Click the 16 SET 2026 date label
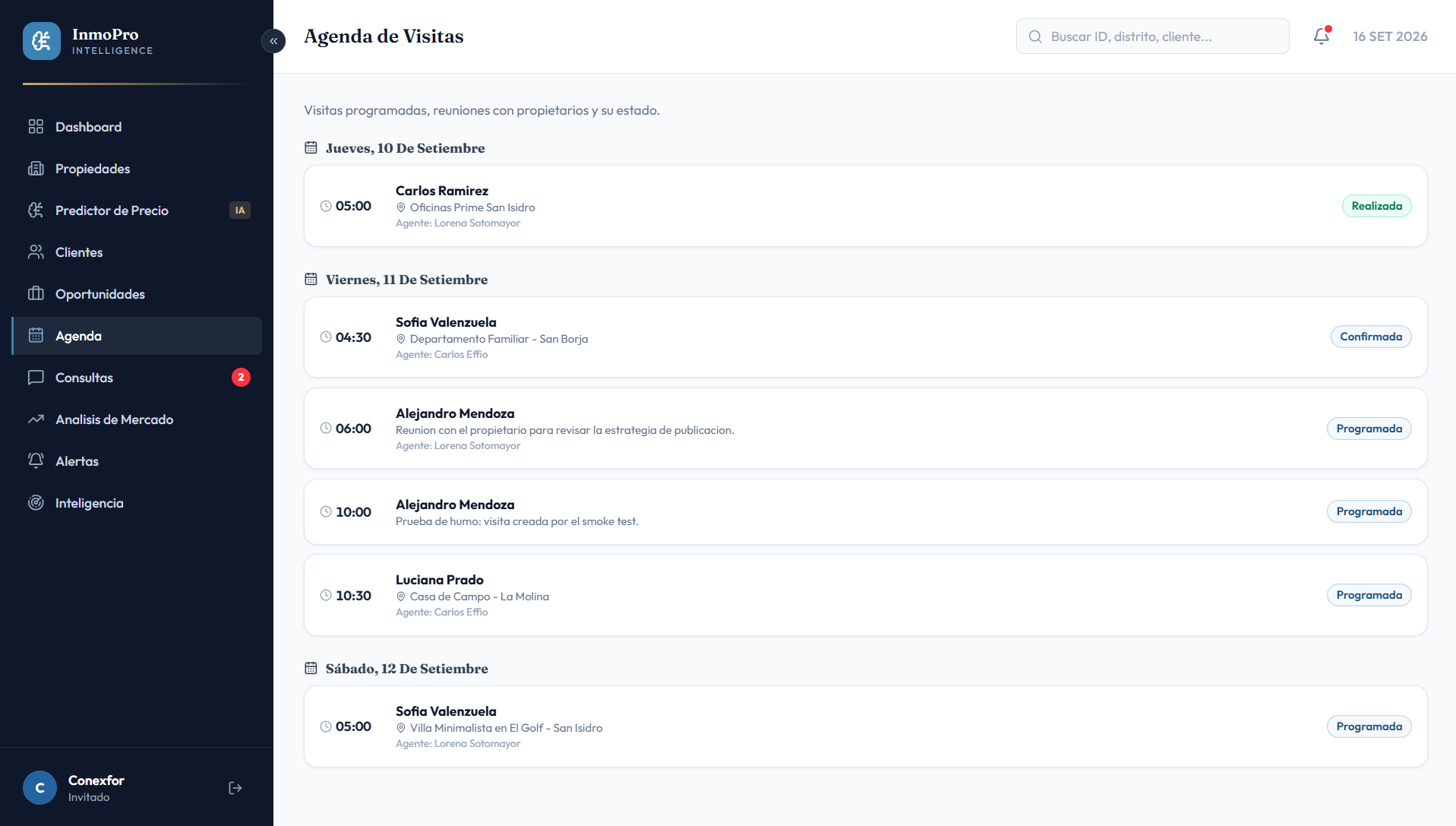Screen dimensions: 1456x826 (x=1390, y=36)
